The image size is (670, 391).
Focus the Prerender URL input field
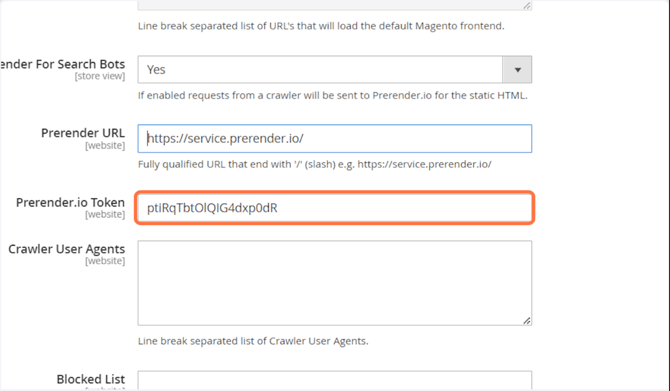coord(335,138)
